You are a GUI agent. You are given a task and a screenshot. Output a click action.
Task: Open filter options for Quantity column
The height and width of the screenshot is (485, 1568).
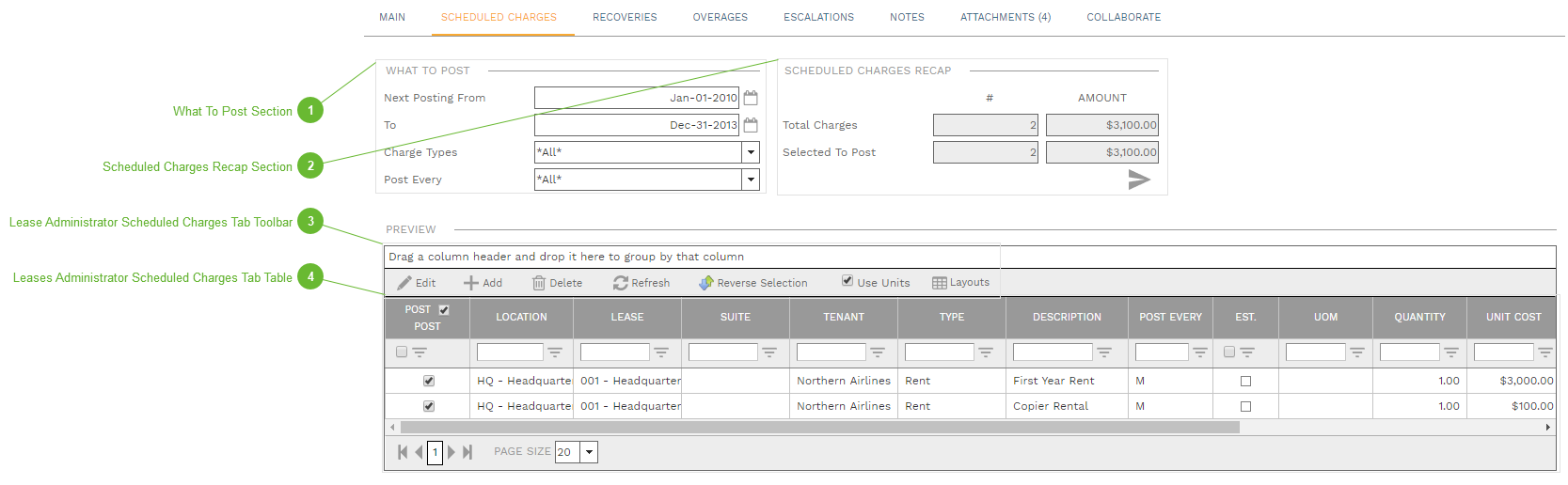[1451, 352]
